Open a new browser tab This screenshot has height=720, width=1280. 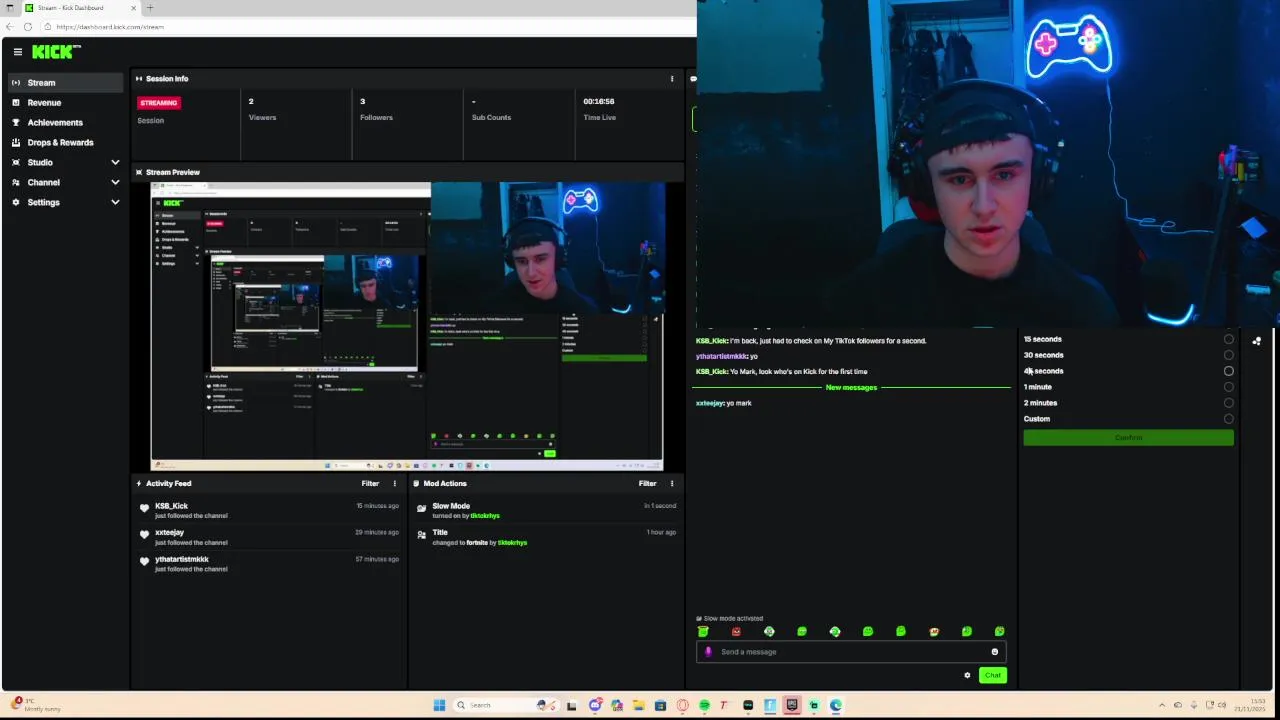[x=150, y=8]
